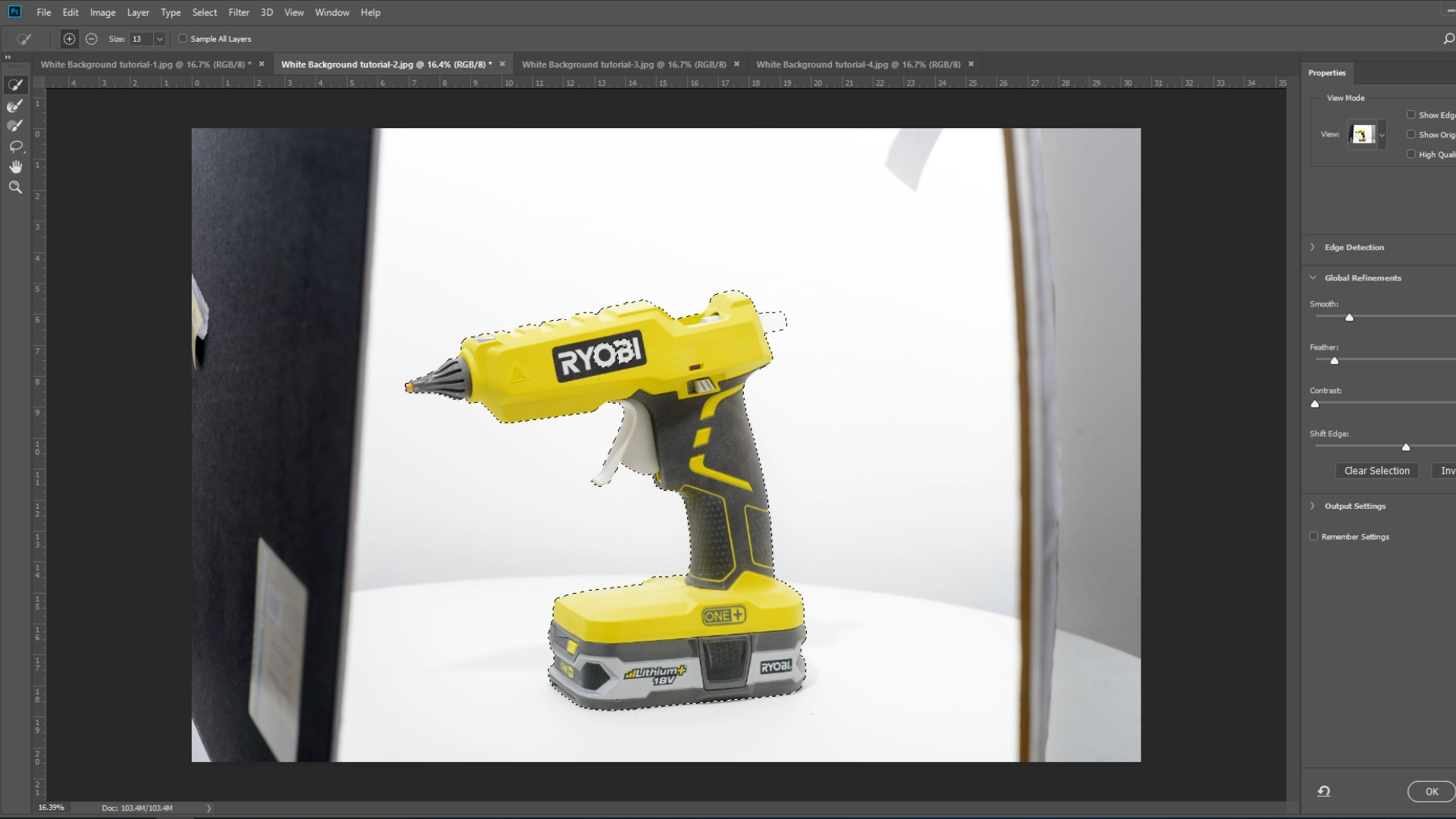Open the brush Size dropdown arrow
Viewport: 1456px width, 819px height.
[159, 39]
